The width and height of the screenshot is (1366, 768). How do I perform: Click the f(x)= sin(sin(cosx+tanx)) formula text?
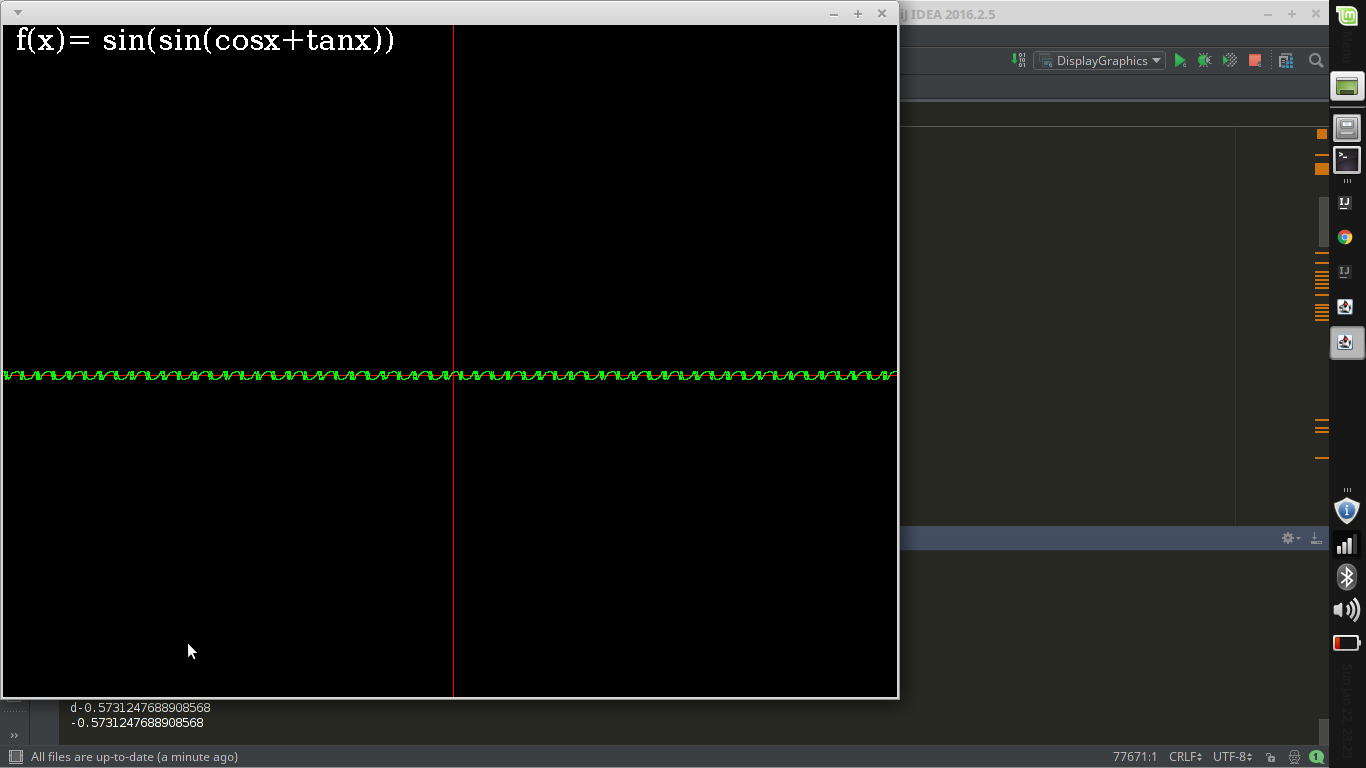pyautogui.click(x=205, y=41)
